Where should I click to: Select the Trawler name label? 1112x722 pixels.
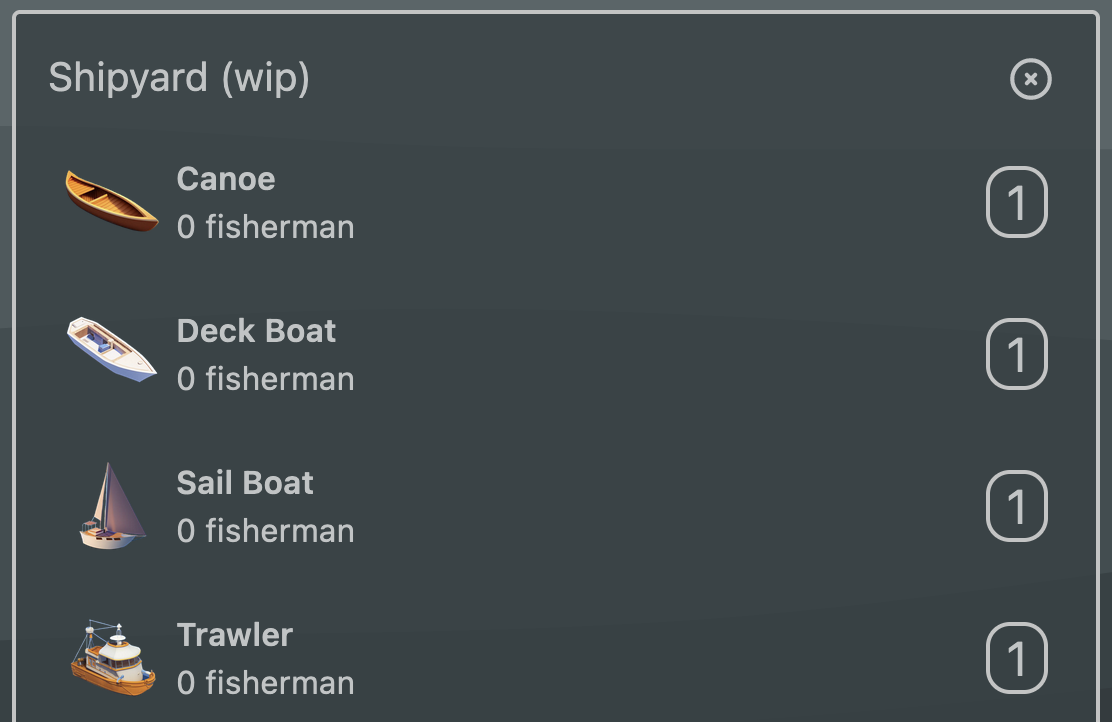tap(235, 635)
